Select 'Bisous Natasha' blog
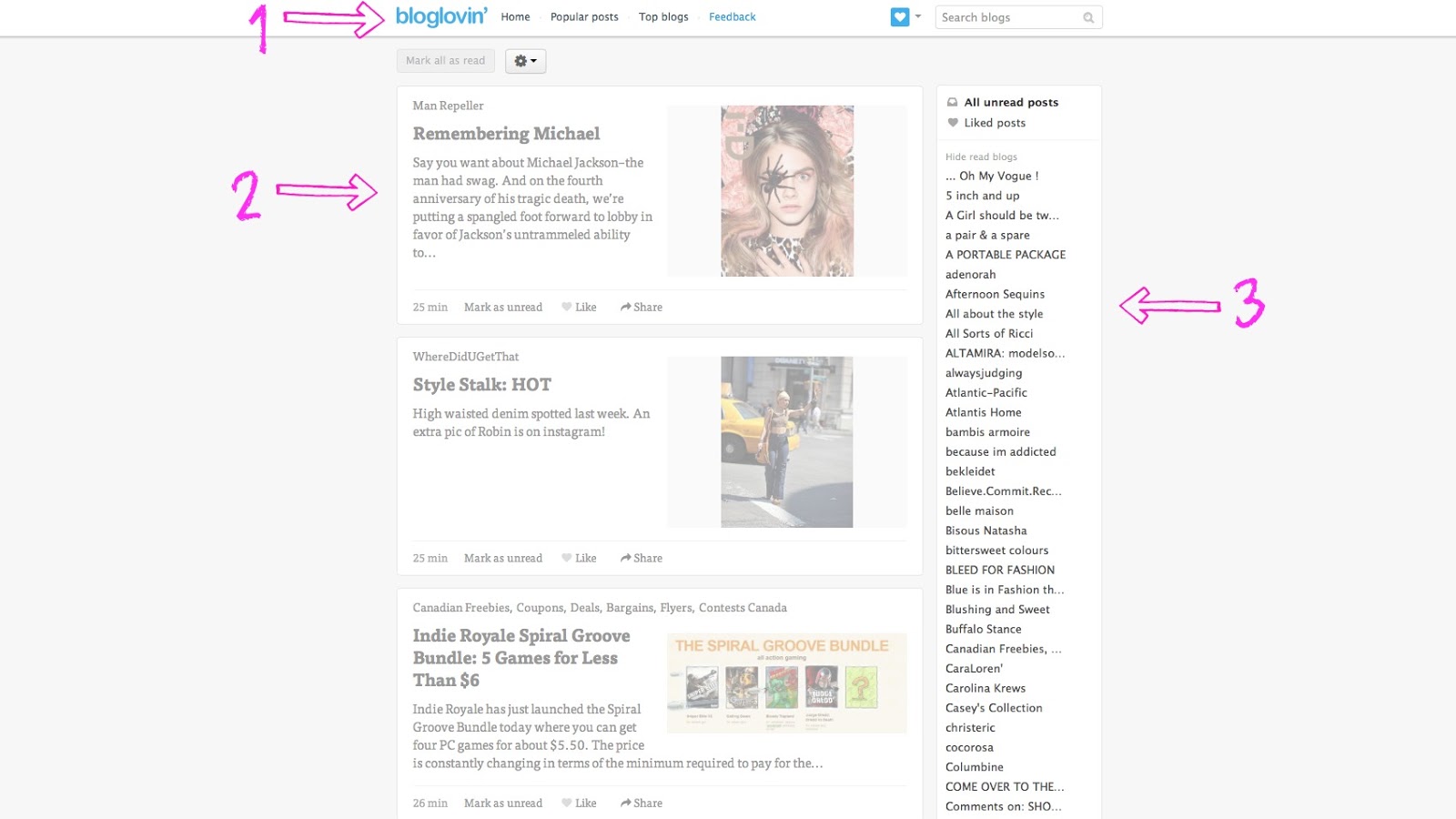Image resolution: width=1456 pixels, height=819 pixels. [986, 531]
